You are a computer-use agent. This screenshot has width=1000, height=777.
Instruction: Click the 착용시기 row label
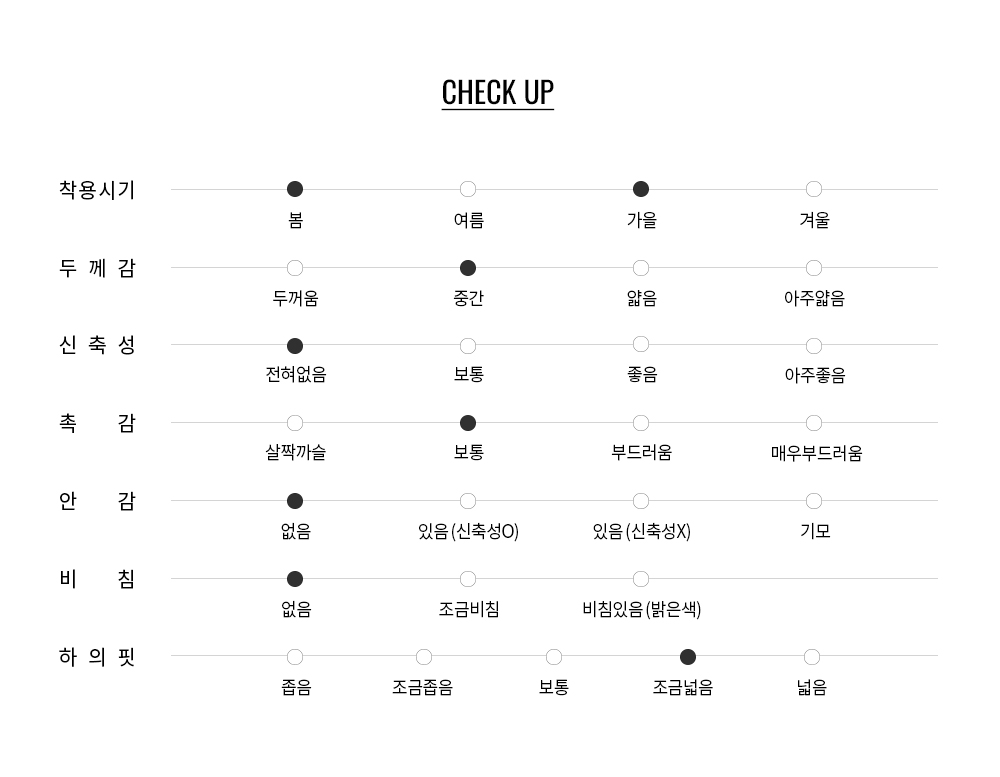click(x=97, y=190)
